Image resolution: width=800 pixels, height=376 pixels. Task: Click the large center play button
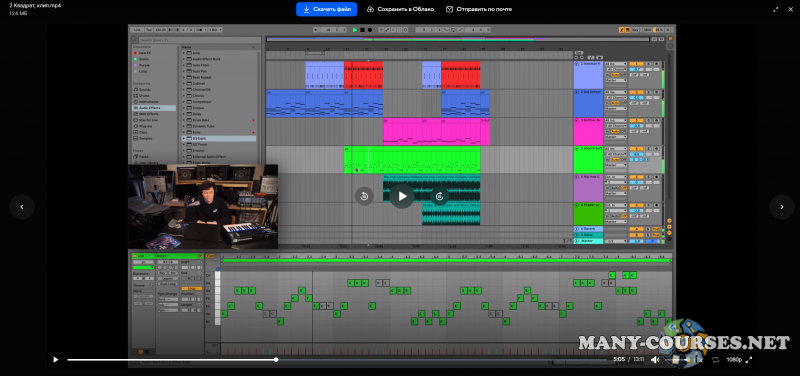(402, 196)
